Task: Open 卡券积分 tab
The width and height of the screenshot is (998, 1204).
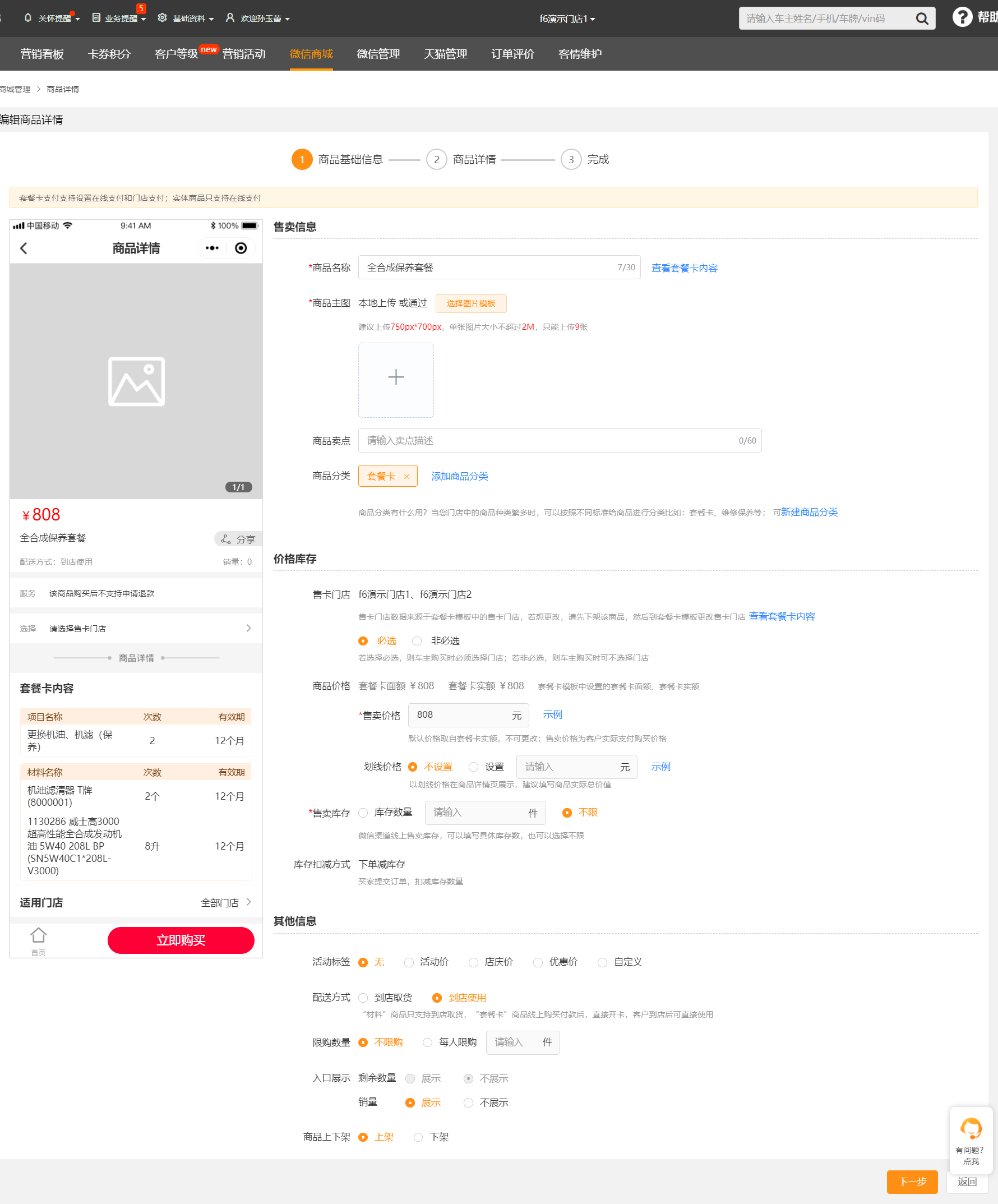Action: (x=109, y=54)
